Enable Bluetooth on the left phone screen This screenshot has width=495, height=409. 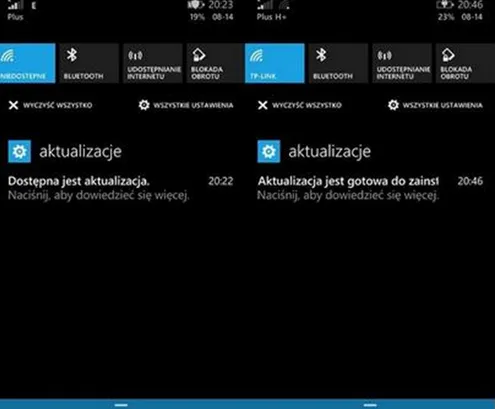(x=89, y=63)
